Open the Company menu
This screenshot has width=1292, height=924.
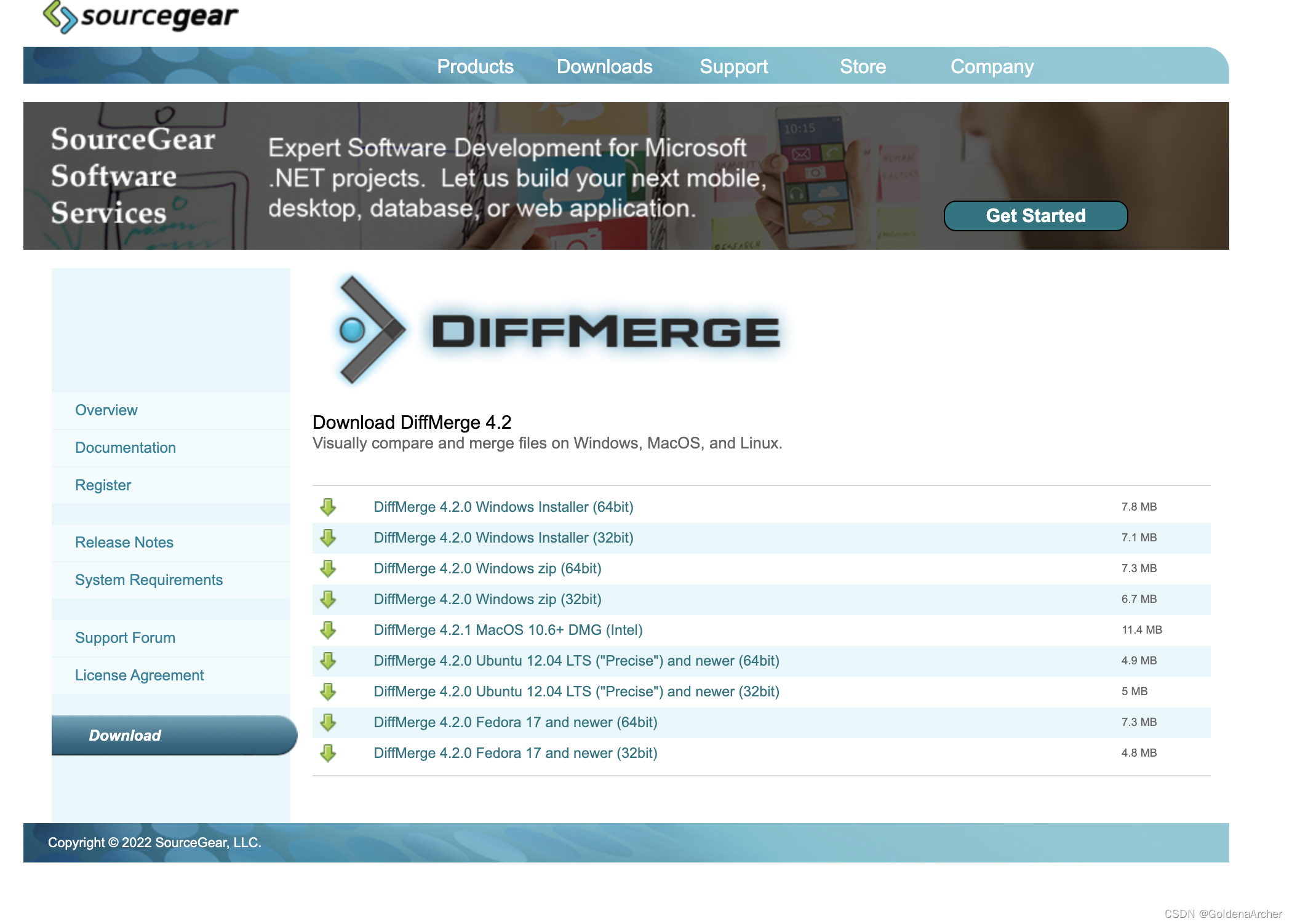[x=992, y=66]
